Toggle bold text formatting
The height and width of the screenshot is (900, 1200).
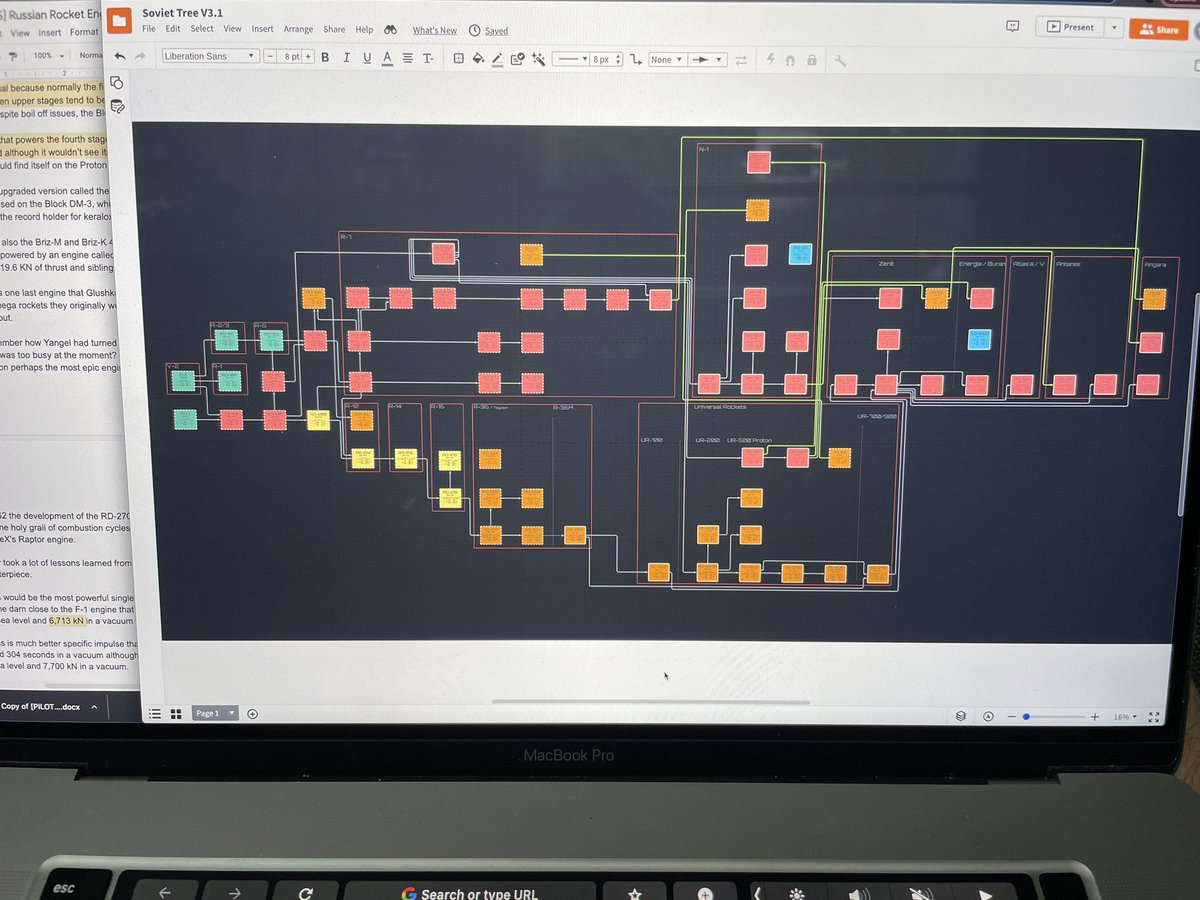click(x=326, y=58)
